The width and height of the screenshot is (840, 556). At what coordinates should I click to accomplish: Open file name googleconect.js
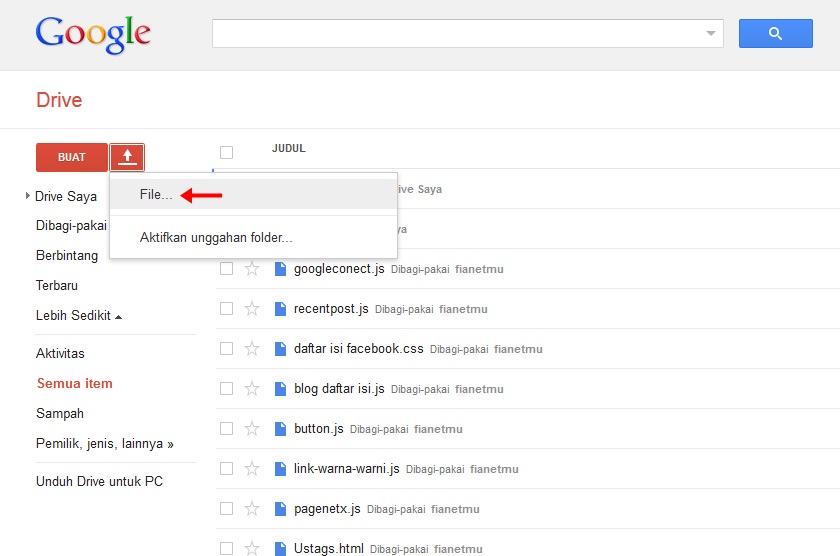339,269
